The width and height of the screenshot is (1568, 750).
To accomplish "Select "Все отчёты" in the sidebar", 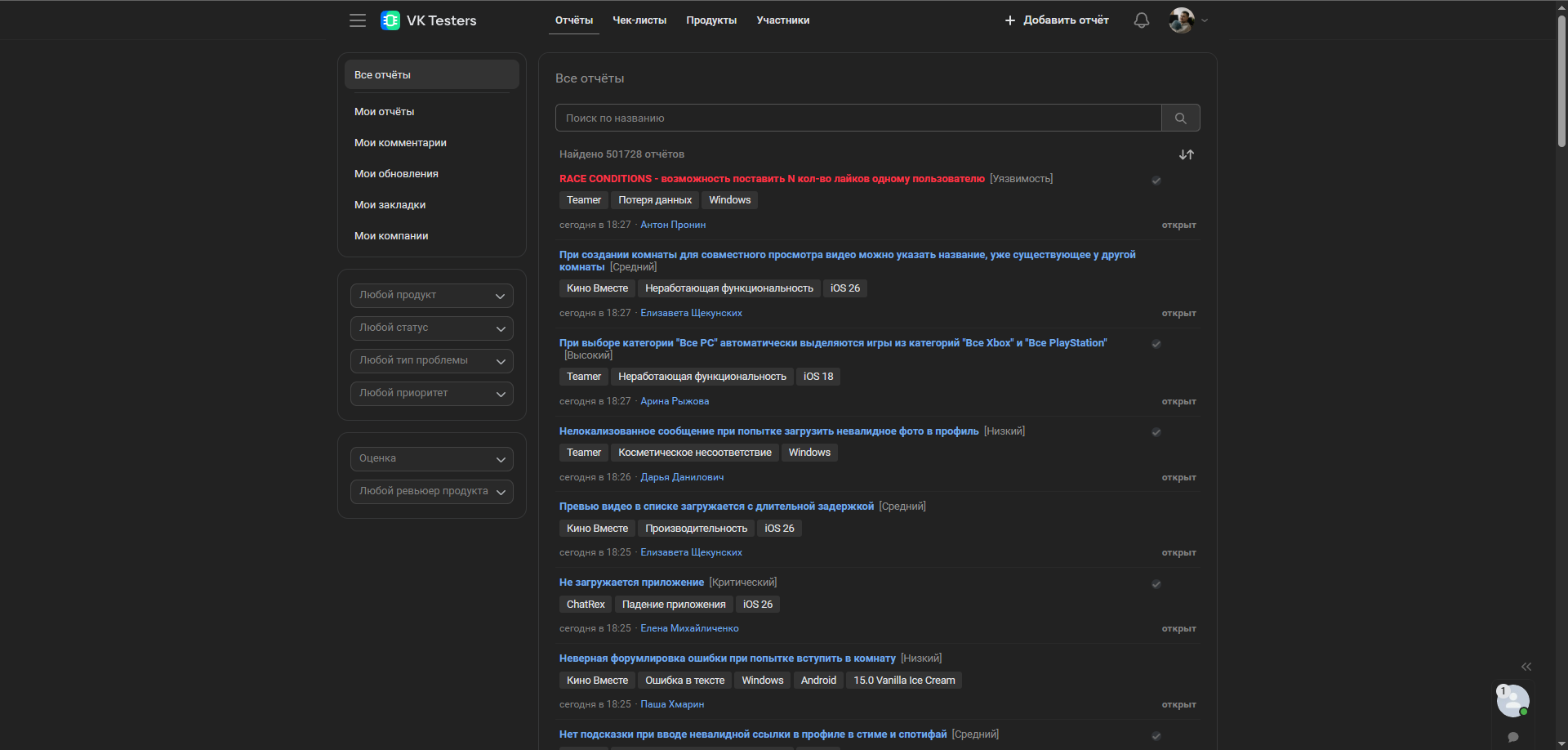I will pos(432,74).
